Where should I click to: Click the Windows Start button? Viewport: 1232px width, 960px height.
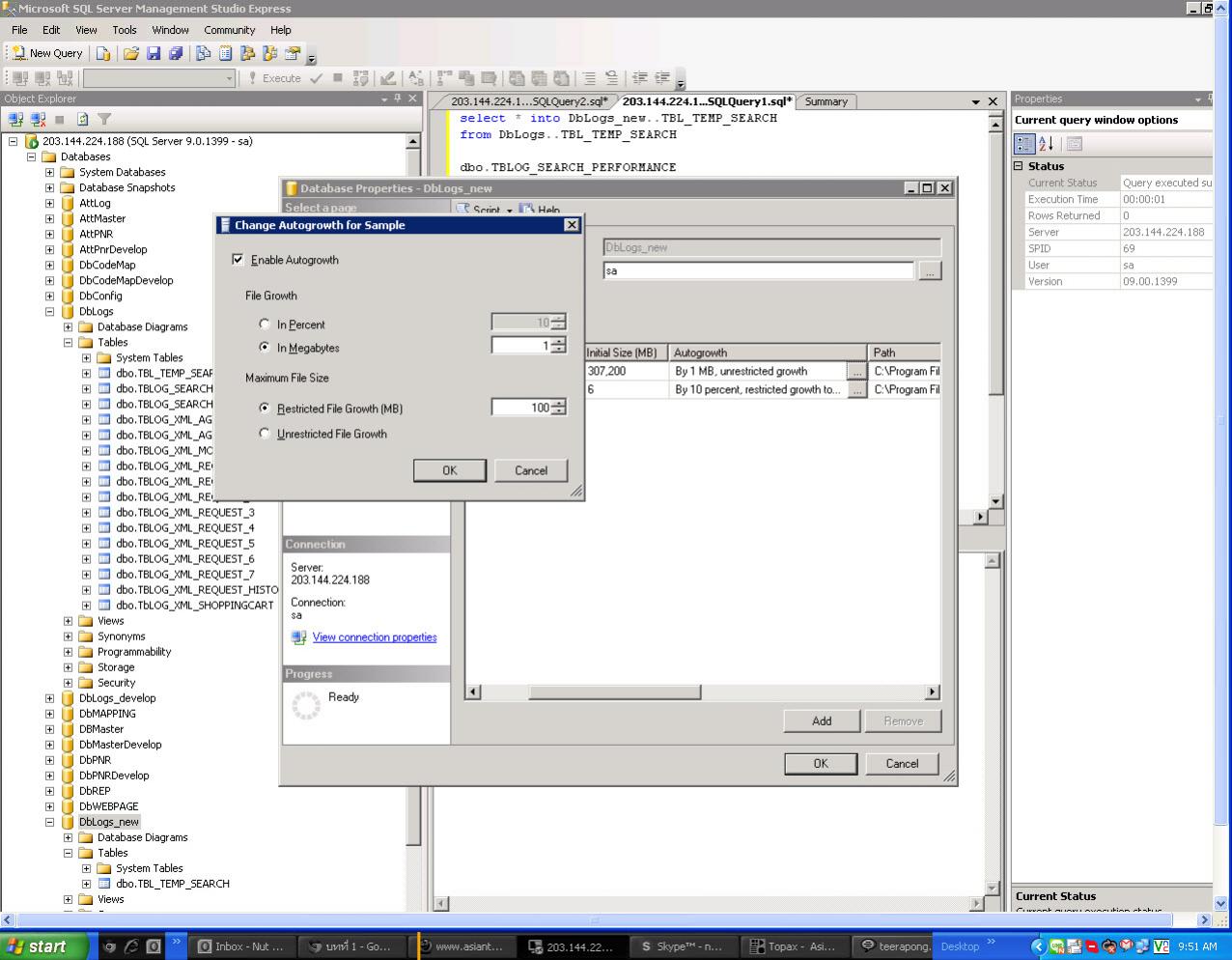[43, 946]
